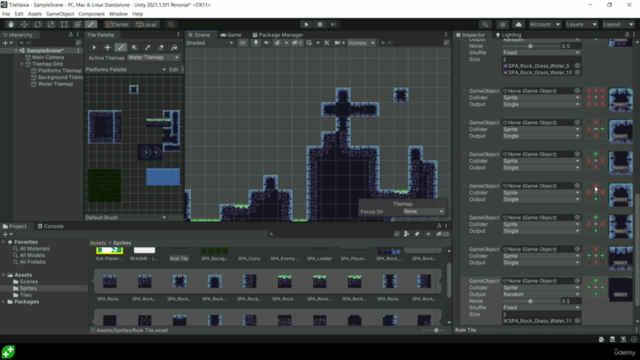Click search by label icon in Project panel
640x360 pixels.
tap(417, 234)
